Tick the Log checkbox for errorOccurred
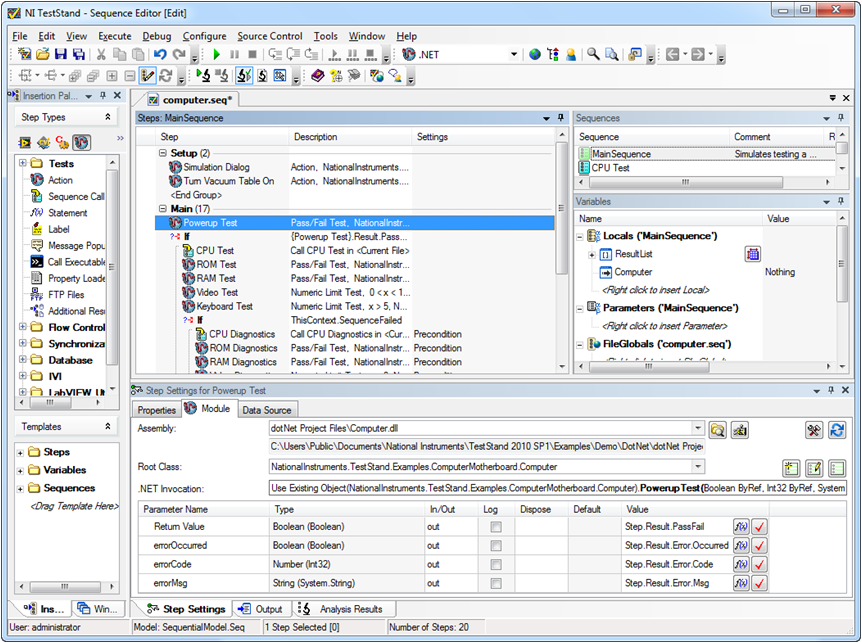This screenshot has height=643, width=862. (x=496, y=544)
